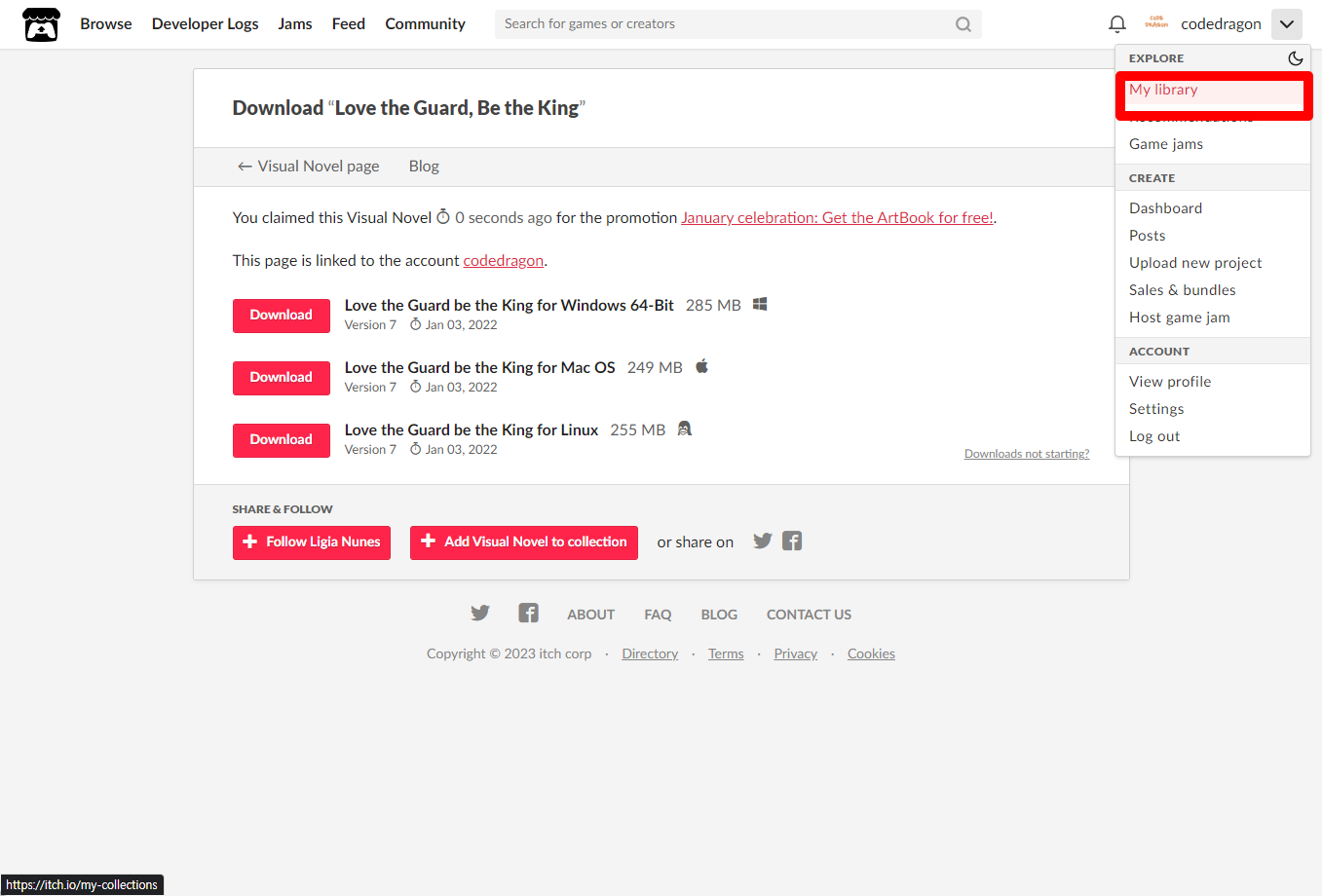This screenshot has width=1322, height=896.
Task: Follow Ligia Nunes
Action: [312, 542]
